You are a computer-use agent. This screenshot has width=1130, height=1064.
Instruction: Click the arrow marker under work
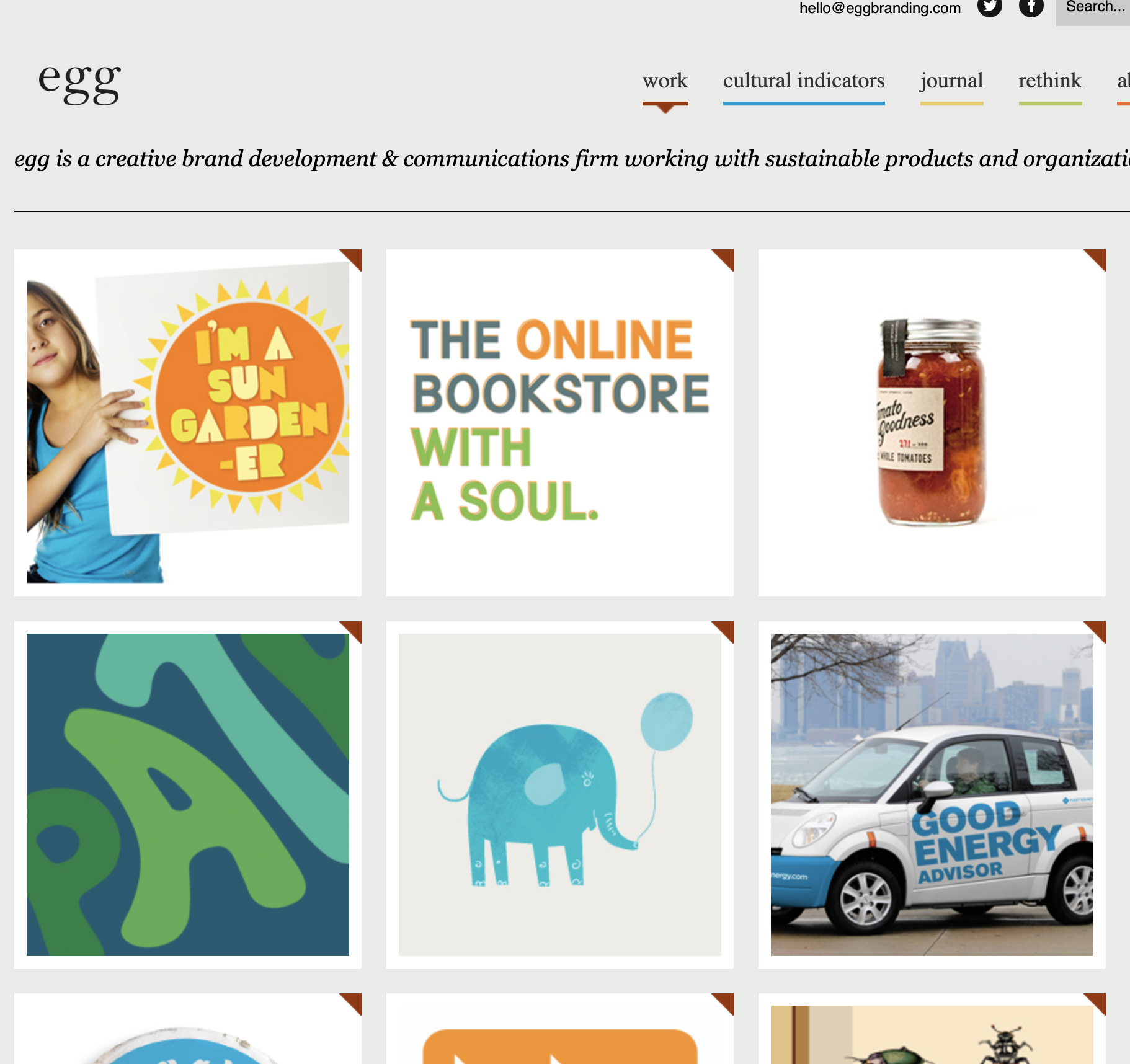(665, 109)
